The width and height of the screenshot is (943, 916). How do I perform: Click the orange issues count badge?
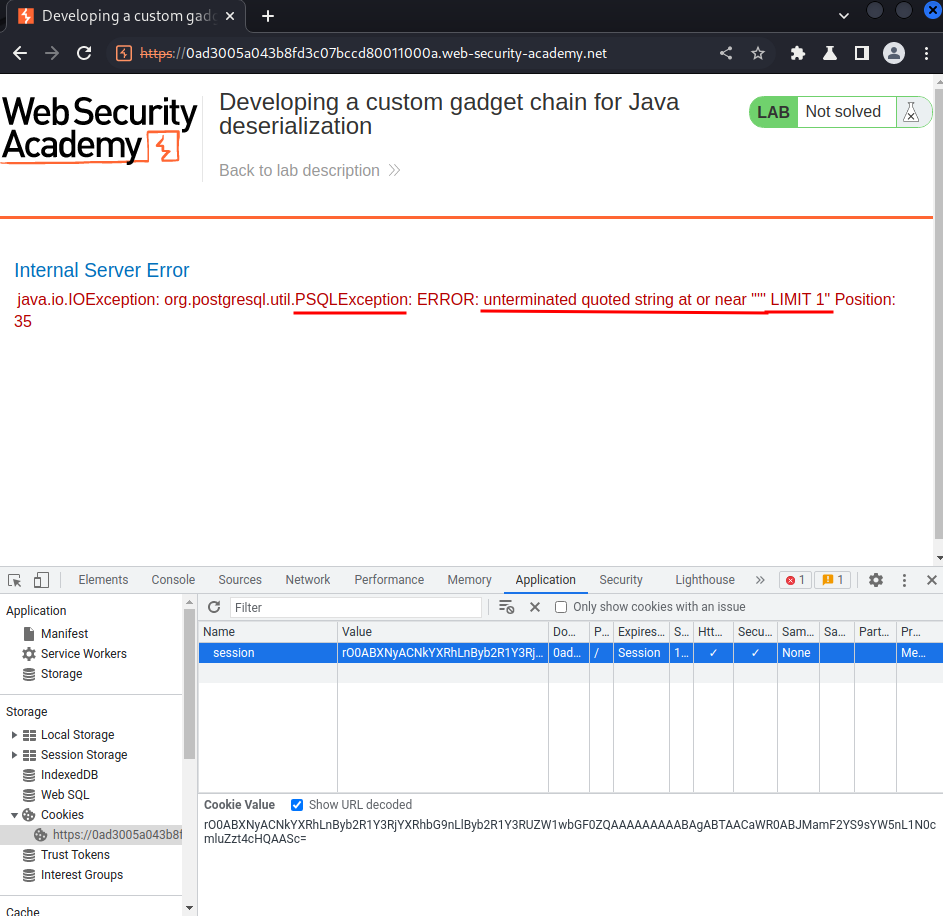click(x=832, y=580)
